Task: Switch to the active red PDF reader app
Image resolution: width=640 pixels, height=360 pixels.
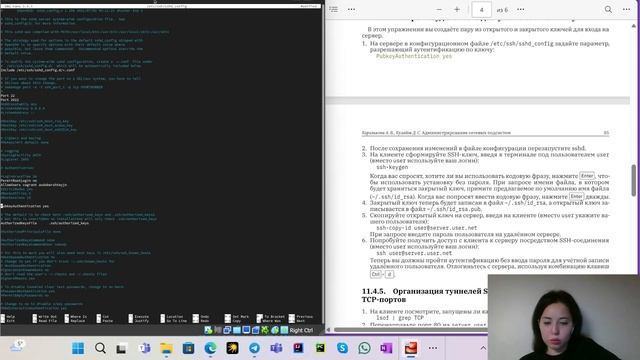Action: (x=411, y=348)
